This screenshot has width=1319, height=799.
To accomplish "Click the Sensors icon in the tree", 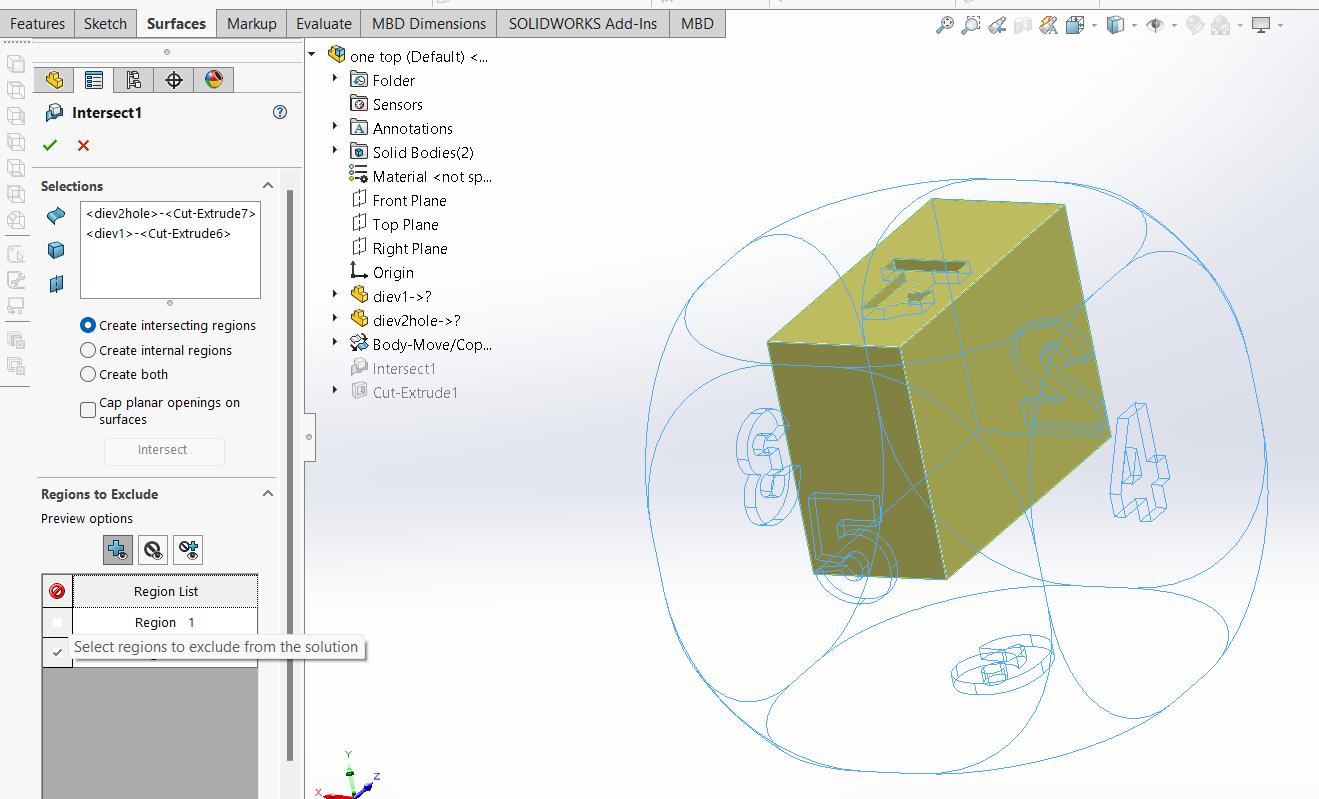I will coord(360,104).
